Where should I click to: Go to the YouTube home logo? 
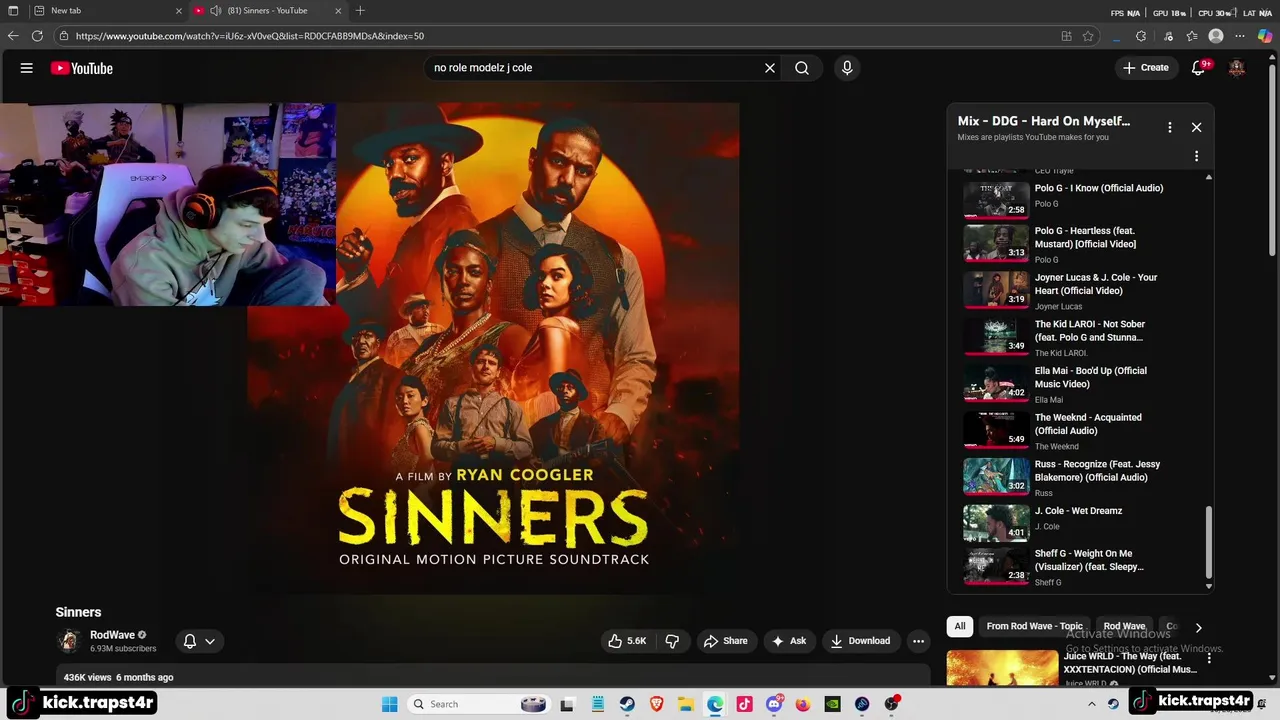point(82,68)
